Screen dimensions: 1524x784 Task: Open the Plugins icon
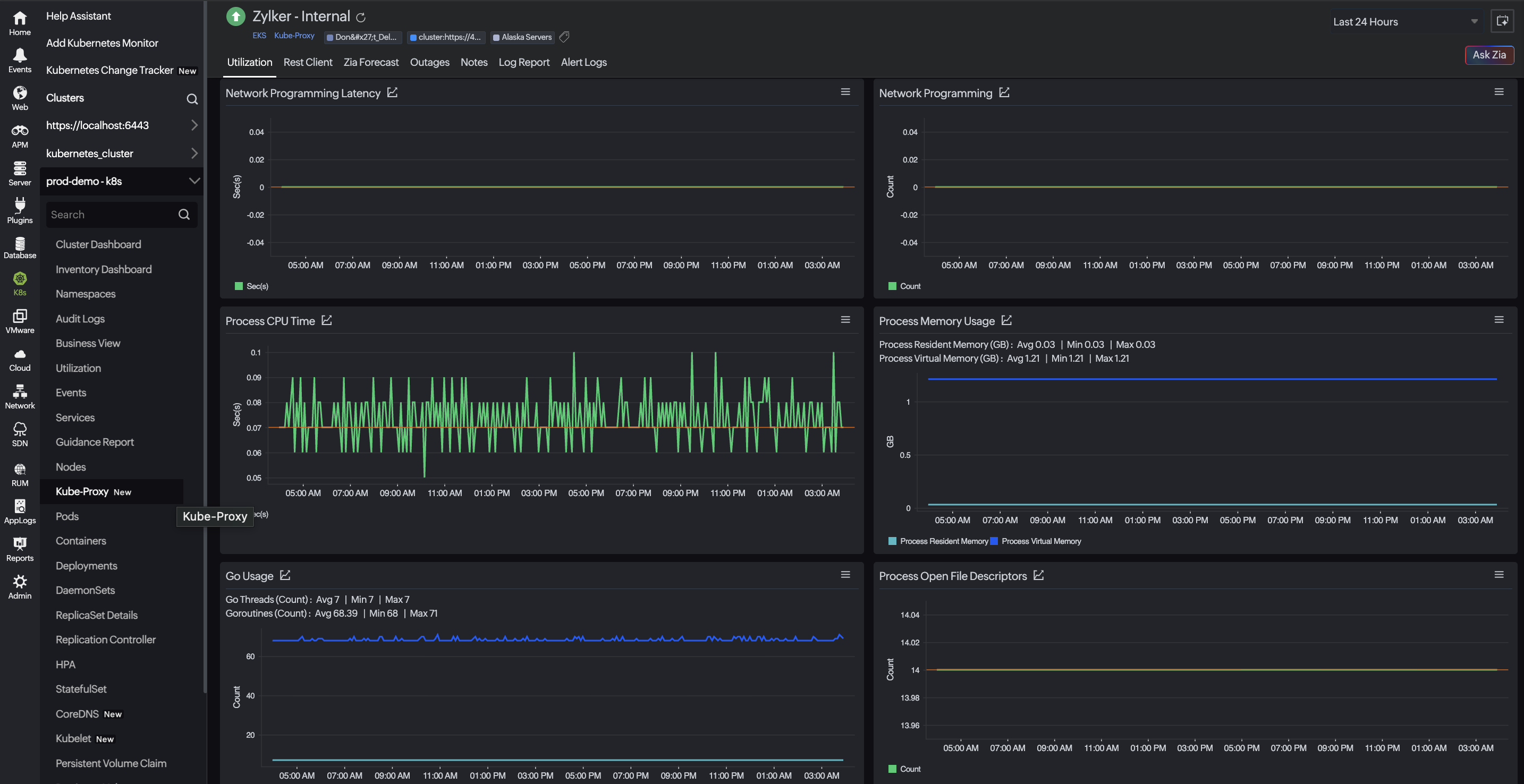20,205
